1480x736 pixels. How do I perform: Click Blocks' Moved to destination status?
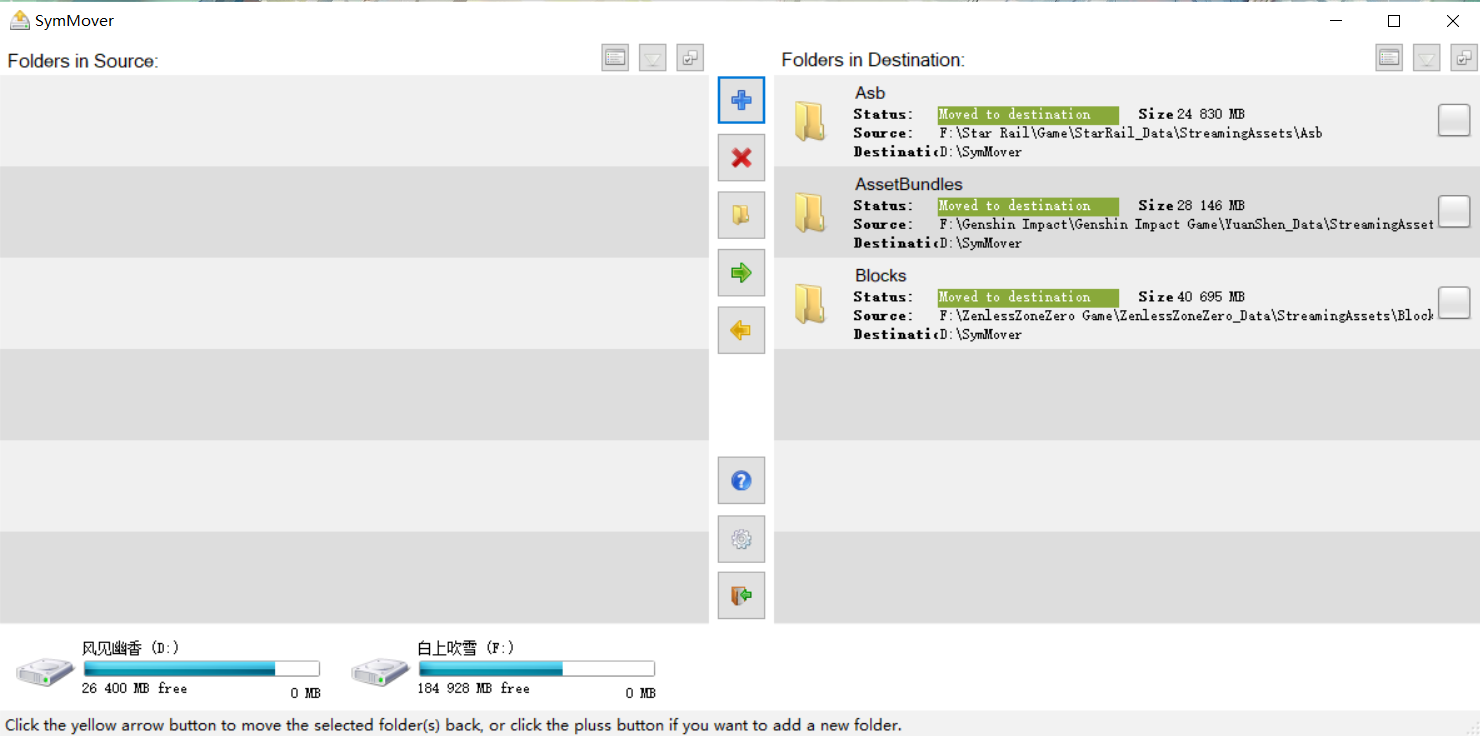tap(1028, 297)
